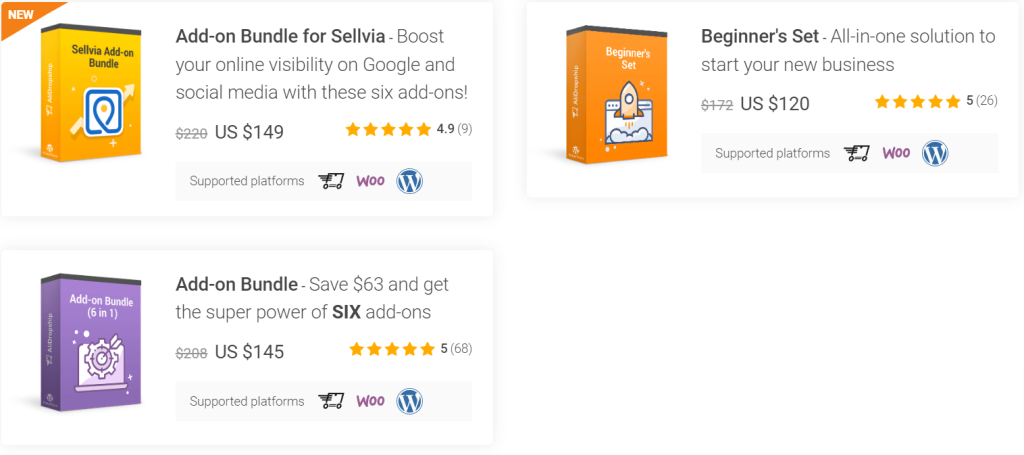This screenshot has width=1024, height=455.
Task: Click the 4.9 star rating on Sellvia bundle
Action: point(408,129)
